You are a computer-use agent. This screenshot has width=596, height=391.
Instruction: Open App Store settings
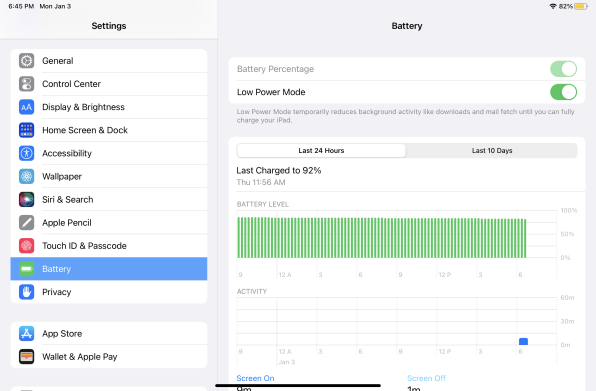tap(109, 334)
